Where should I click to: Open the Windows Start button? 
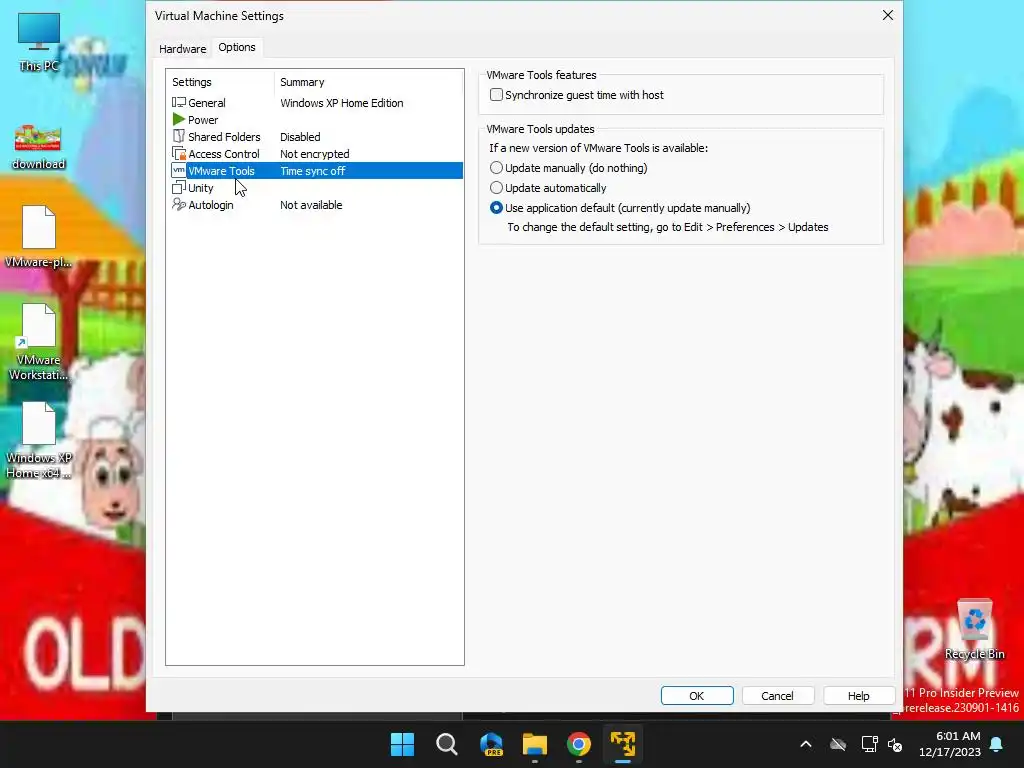[402, 744]
